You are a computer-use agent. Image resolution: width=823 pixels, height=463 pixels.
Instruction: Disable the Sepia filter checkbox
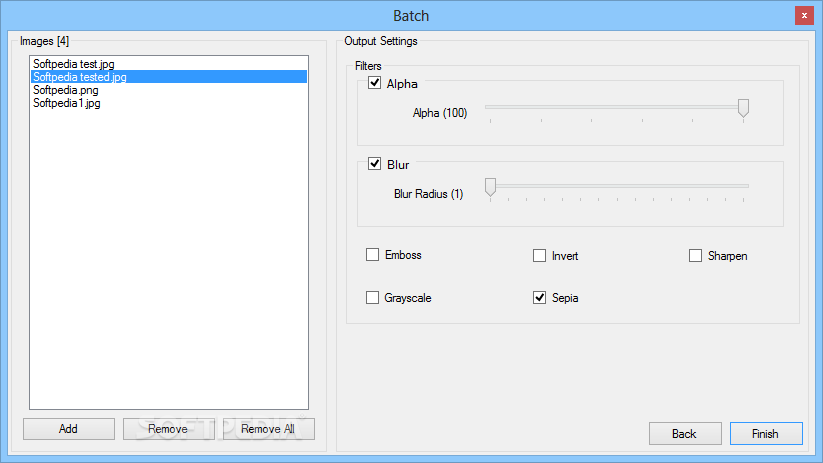(x=539, y=298)
